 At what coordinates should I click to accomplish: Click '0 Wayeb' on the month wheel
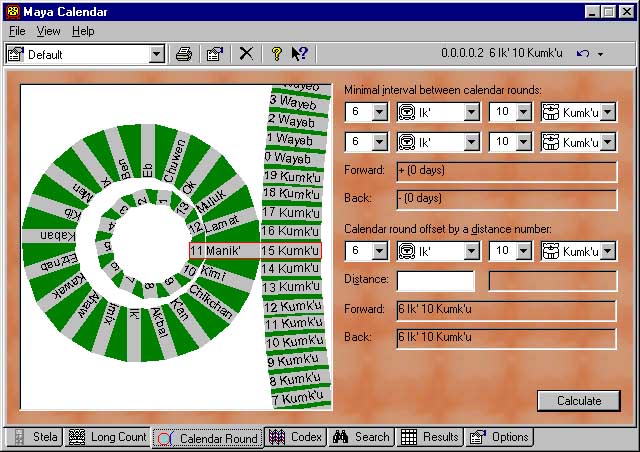tap(288, 158)
